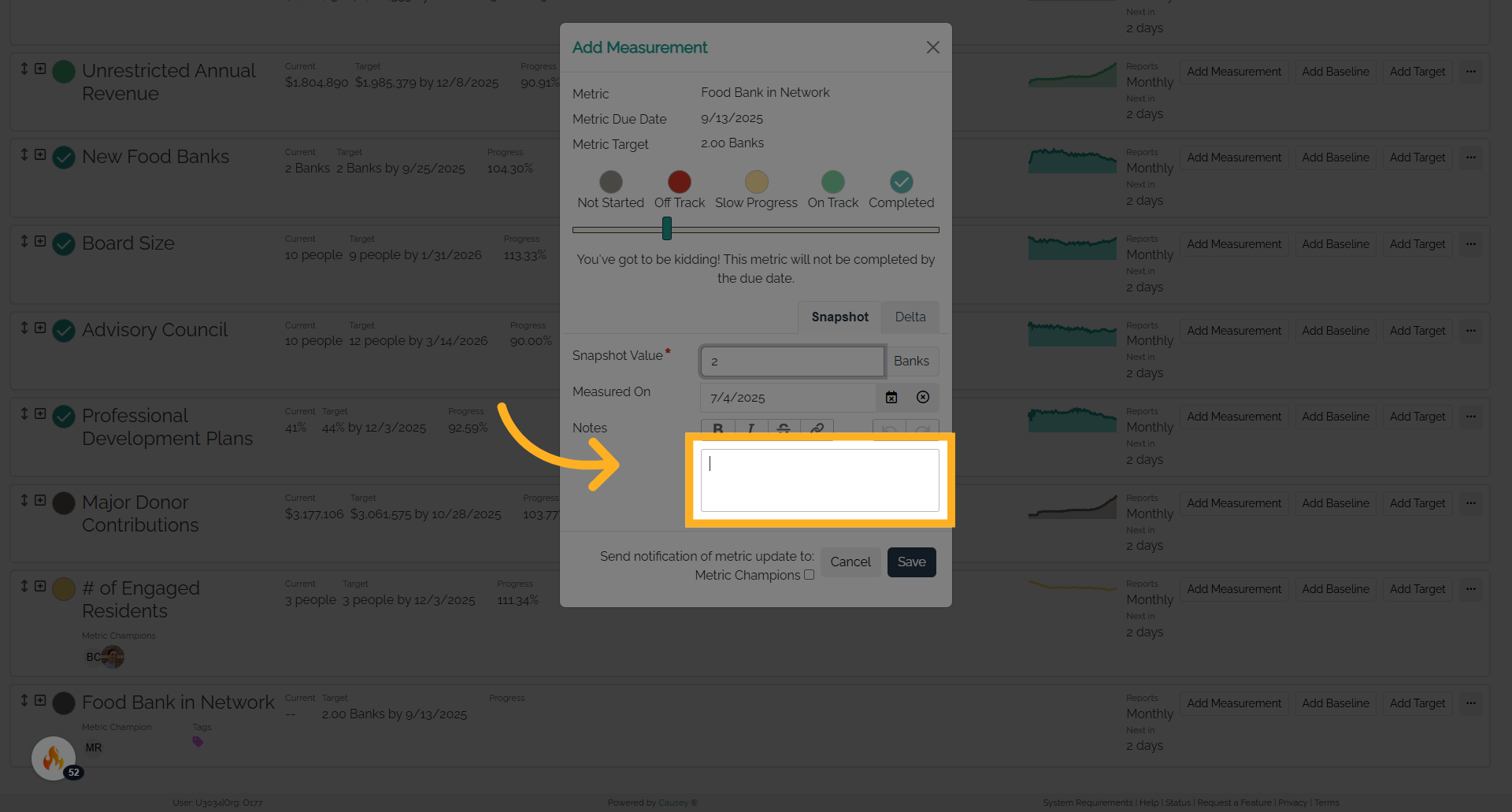Viewport: 1512px width, 812px height.
Task: Expand the Board Size row
Action: [x=40, y=241]
